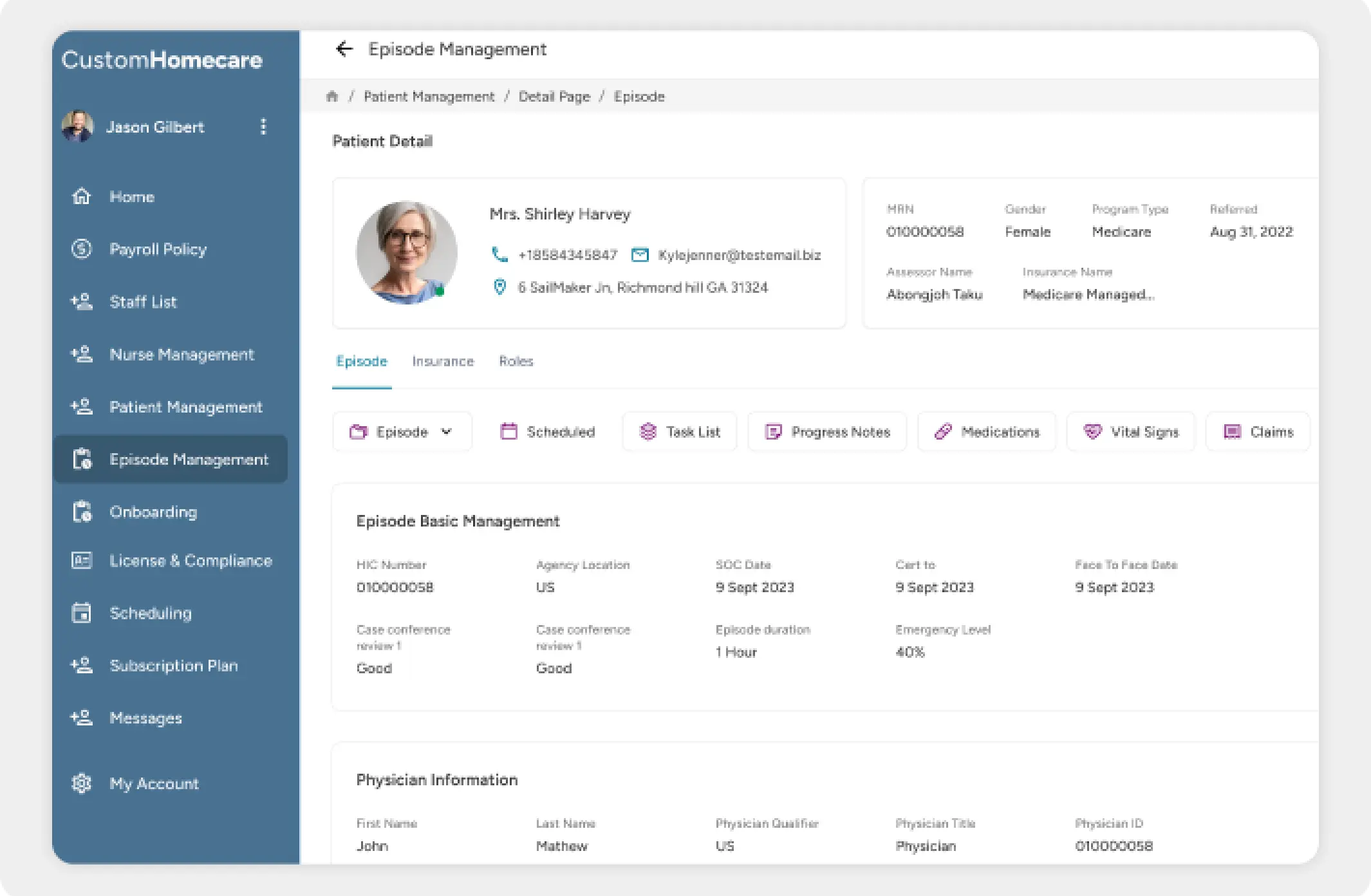1371x896 pixels.
Task: Switch to the Episode tab
Action: click(362, 361)
